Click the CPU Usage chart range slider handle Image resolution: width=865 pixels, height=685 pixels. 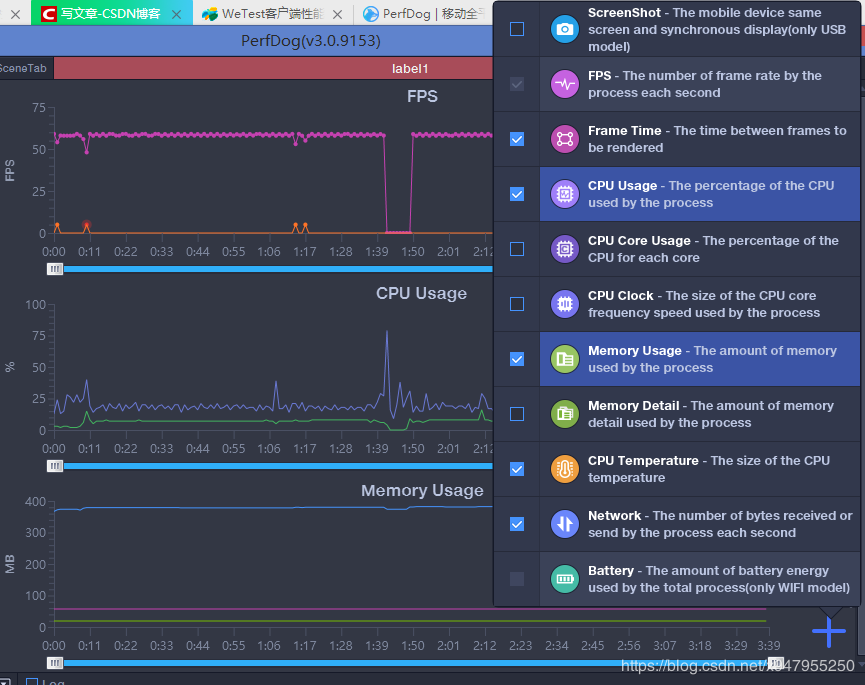coord(55,466)
